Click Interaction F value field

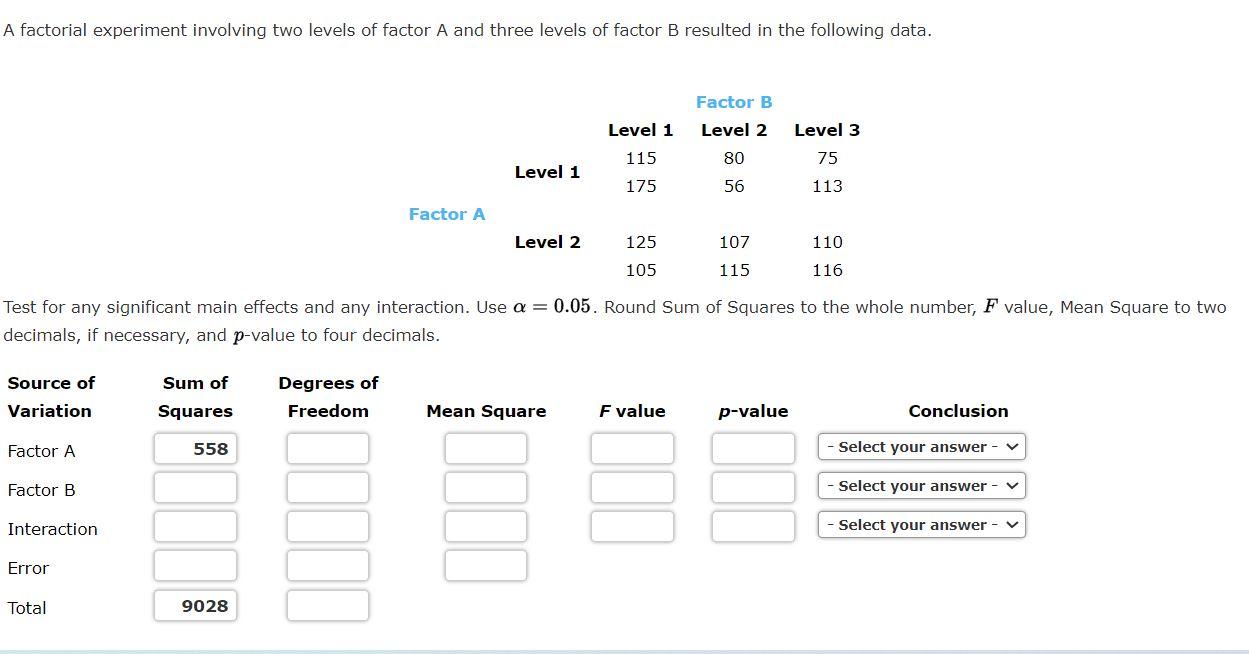[632, 526]
